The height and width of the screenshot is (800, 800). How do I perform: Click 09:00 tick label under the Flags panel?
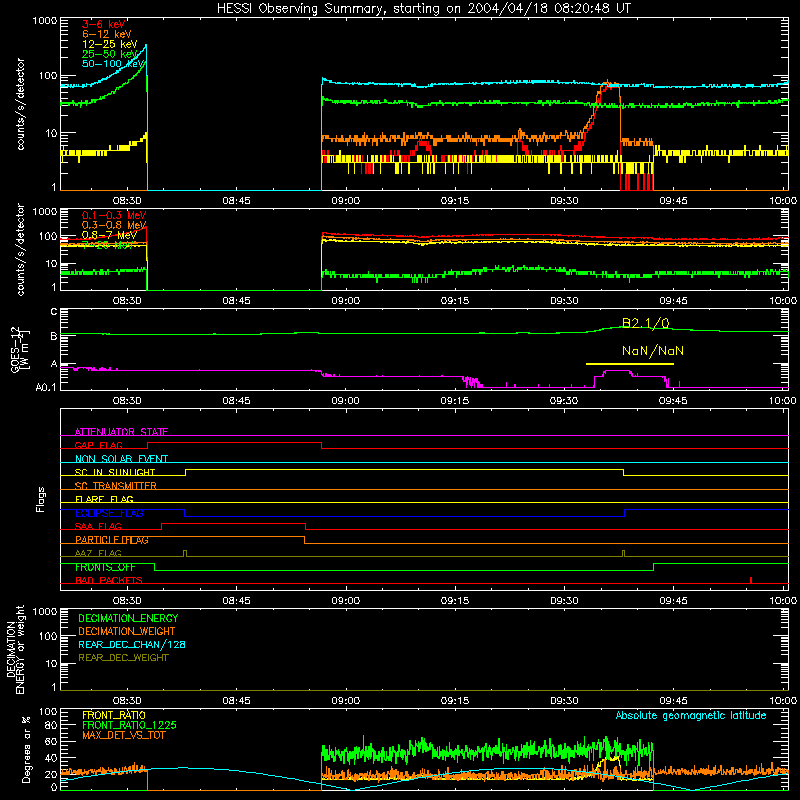[x=345, y=601]
